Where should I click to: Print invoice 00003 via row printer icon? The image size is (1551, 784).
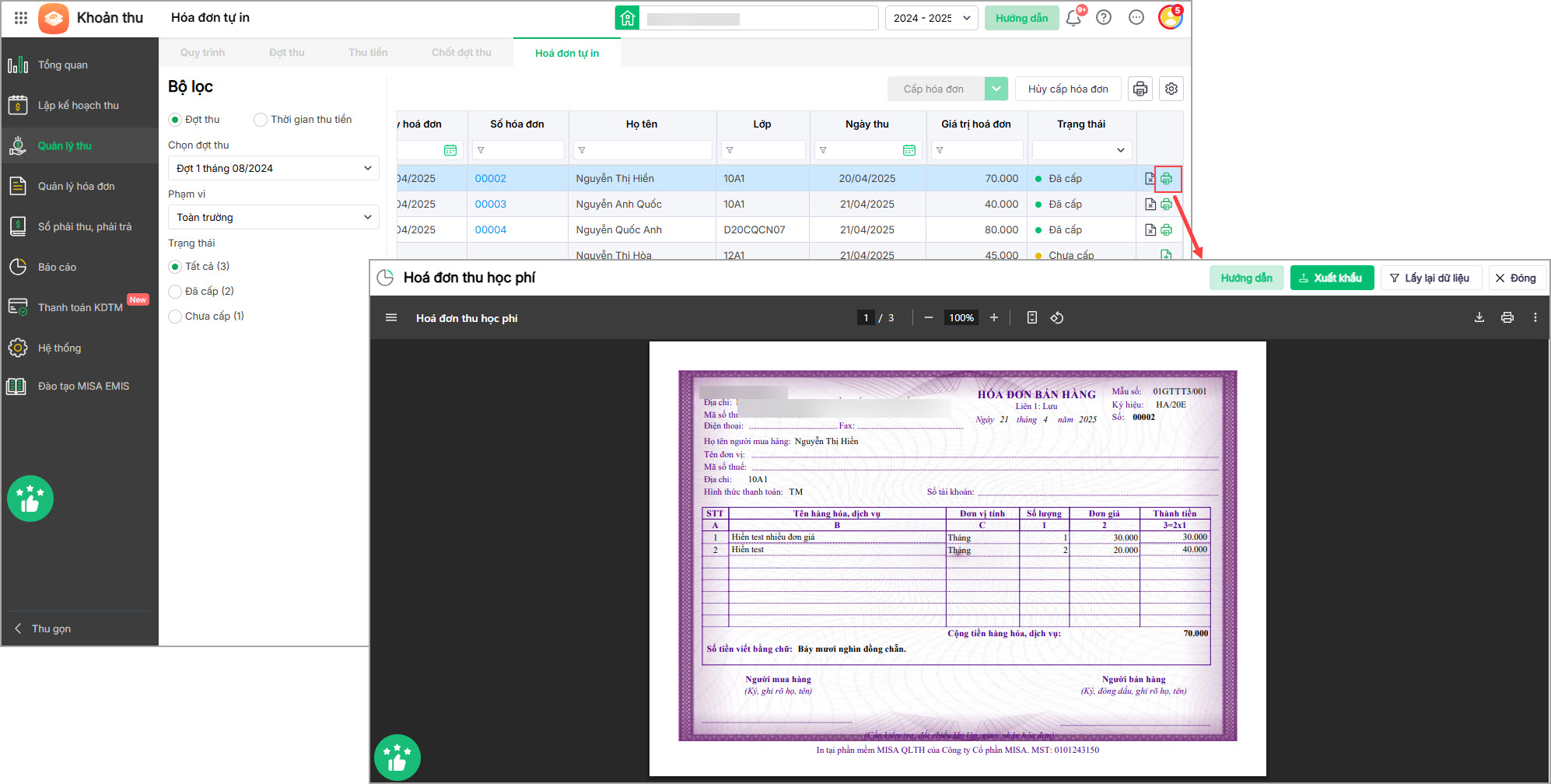coord(1167,205)
